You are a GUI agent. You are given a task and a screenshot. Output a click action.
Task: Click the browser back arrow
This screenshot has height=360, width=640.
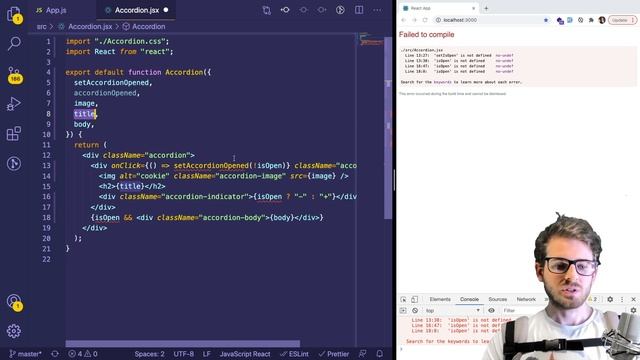(x=403, y=20)
